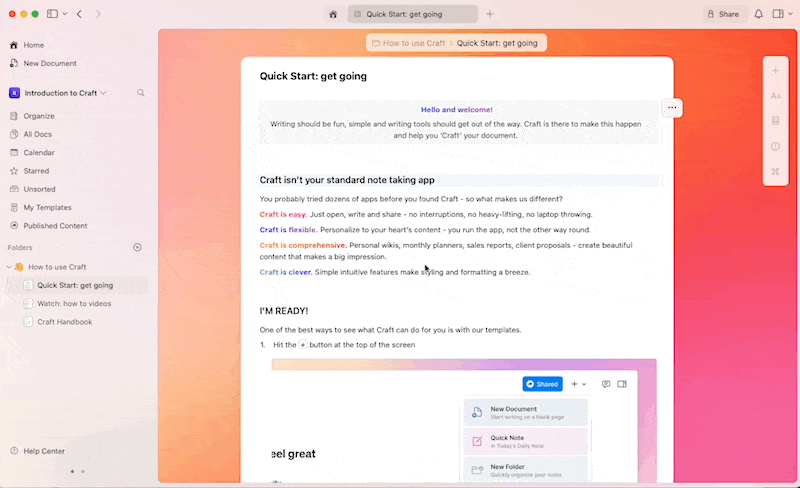
Task: Open the home tab icon
Action: [333, 14]
